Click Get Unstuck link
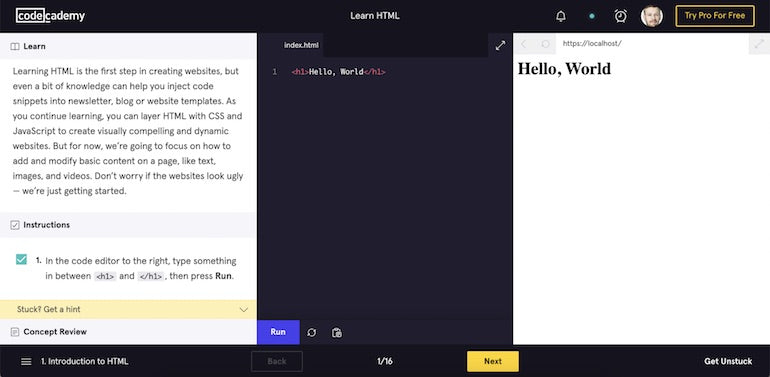The width and height of the screenshot is (770, 377). (x=728, y=361)
